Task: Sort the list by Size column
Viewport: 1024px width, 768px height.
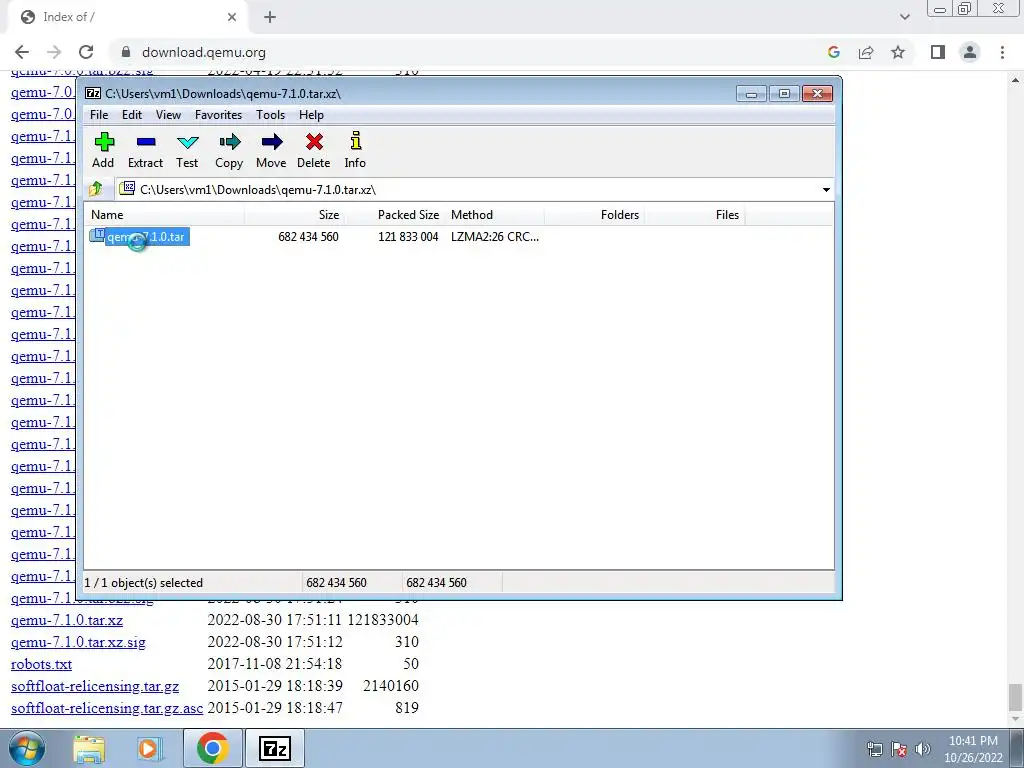Action: point(295,215)
